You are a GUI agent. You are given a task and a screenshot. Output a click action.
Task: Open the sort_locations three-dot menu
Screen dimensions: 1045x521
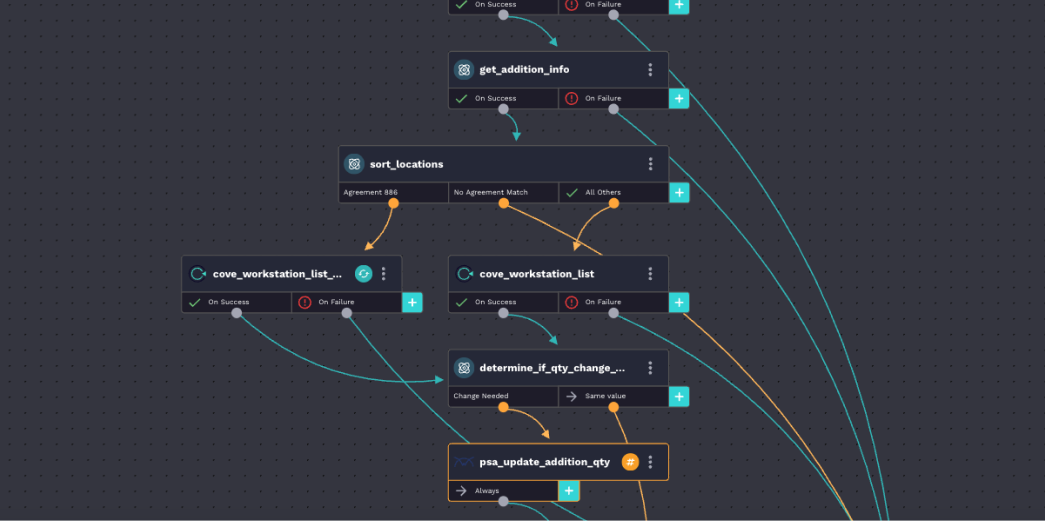(x=650, y=164)
